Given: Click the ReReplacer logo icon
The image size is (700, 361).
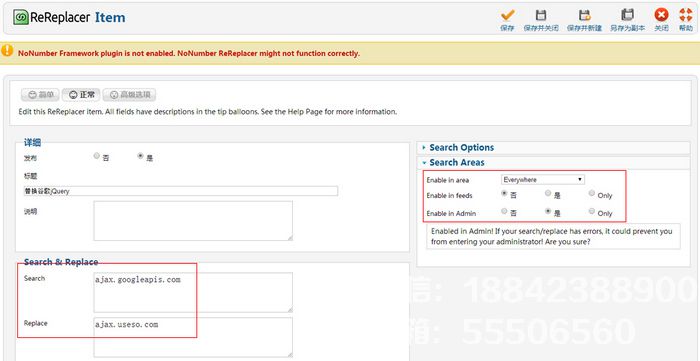Looking at the screenshot, I should pos(21,17).
